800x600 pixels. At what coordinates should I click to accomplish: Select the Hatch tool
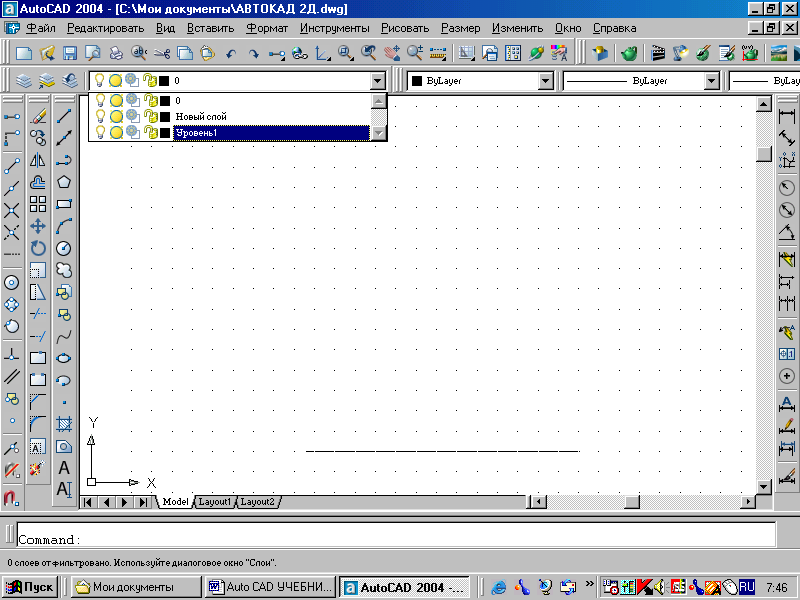click(x=64, y=424)
